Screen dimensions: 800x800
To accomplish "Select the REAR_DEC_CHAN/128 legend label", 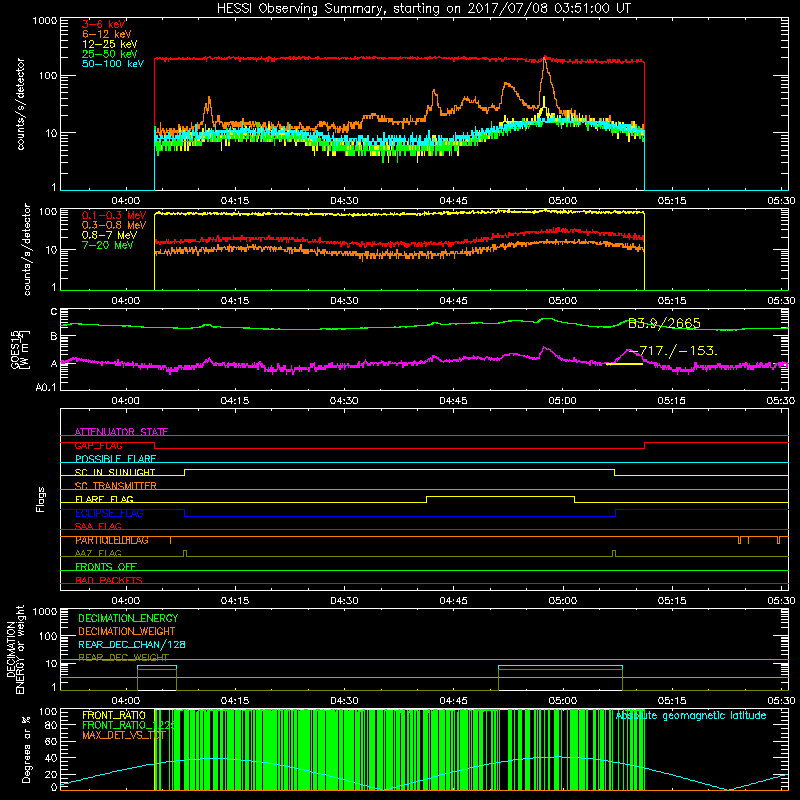I will click(x=132, y=644).
